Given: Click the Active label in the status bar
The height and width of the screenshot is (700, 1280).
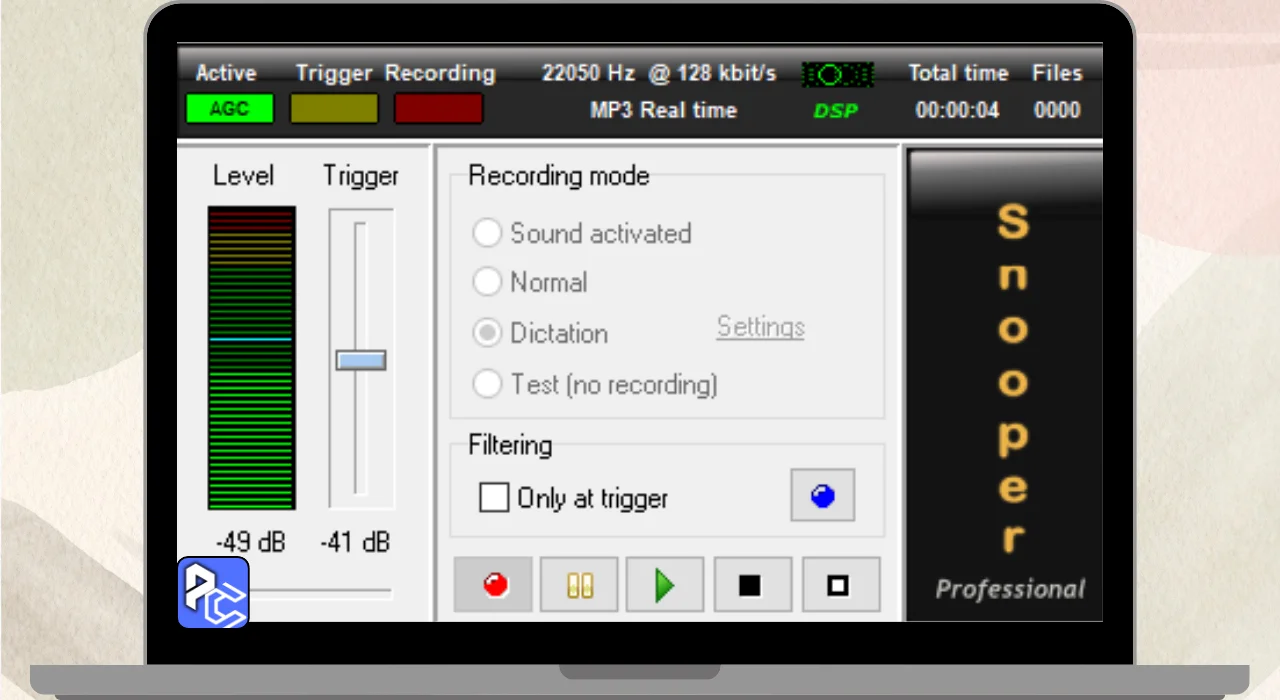Looking at the screenshot, I should click(226, 73).
